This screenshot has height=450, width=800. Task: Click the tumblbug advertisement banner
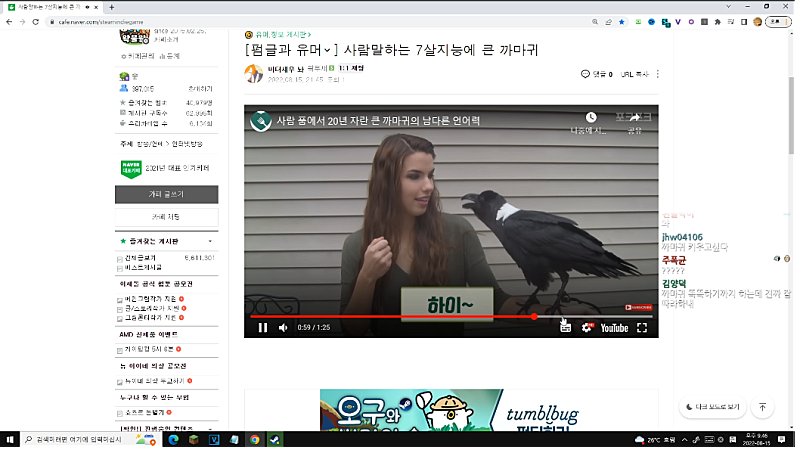pos(451,410)
